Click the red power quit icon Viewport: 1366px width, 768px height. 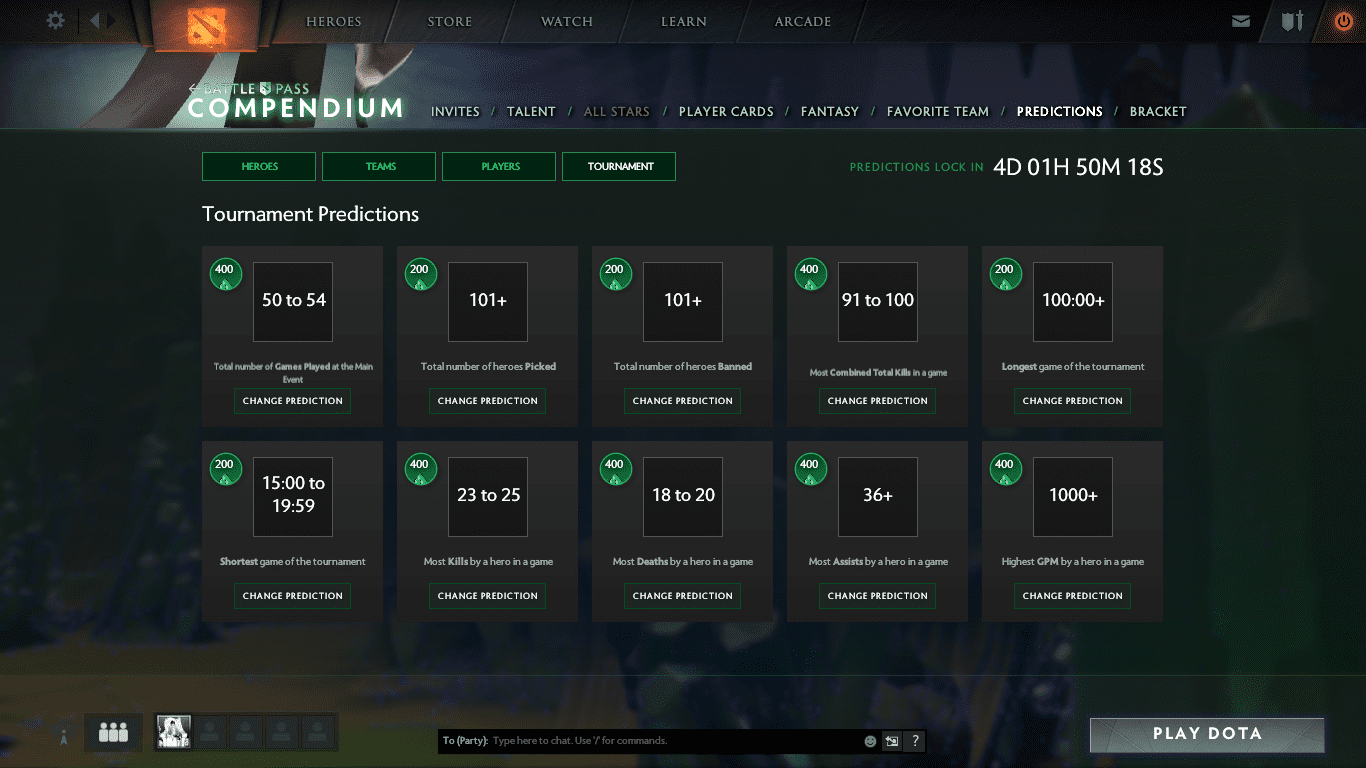tap(1343, 21)
